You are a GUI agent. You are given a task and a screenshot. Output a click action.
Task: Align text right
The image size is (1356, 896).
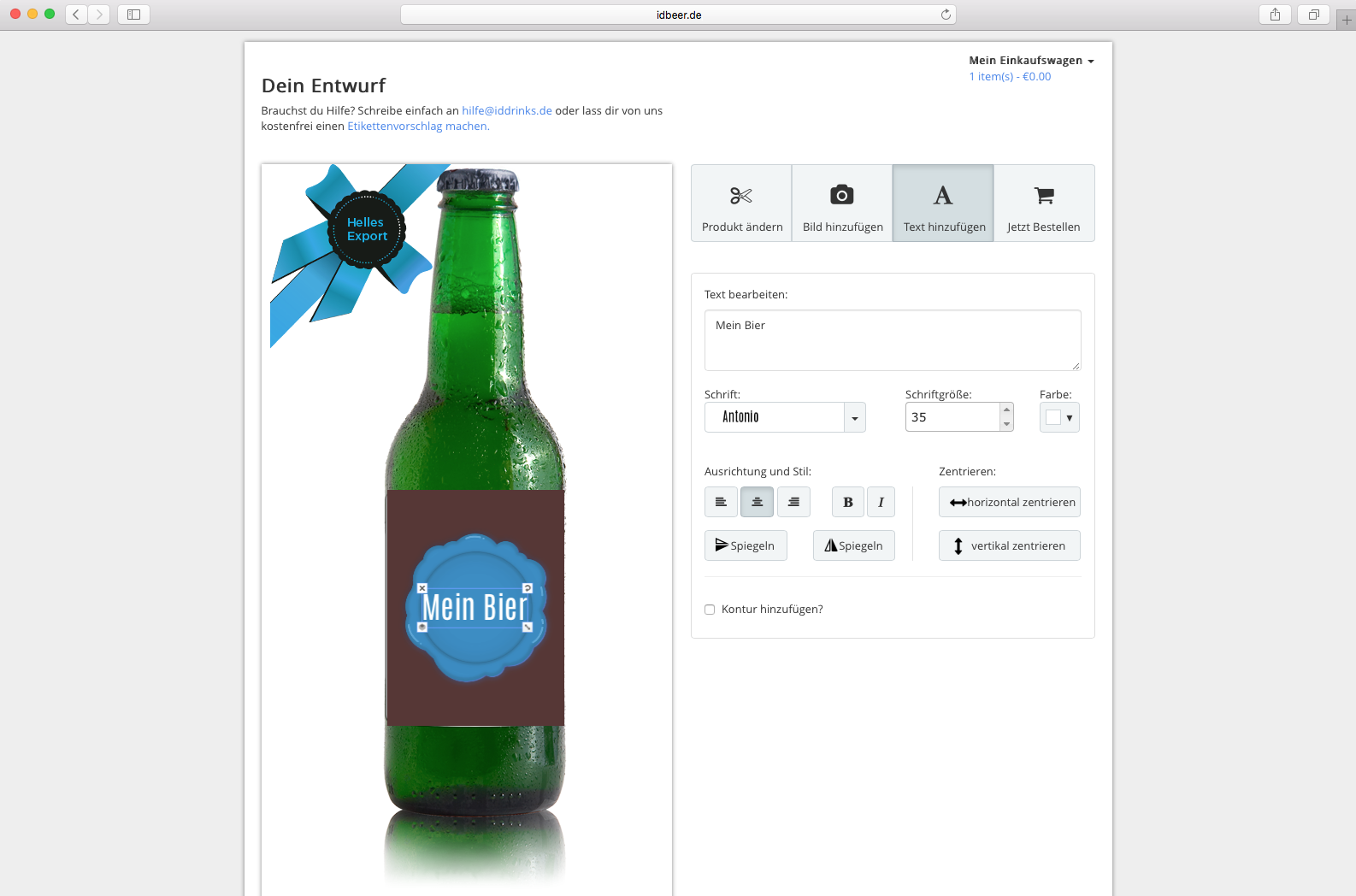tap(793, 502)
